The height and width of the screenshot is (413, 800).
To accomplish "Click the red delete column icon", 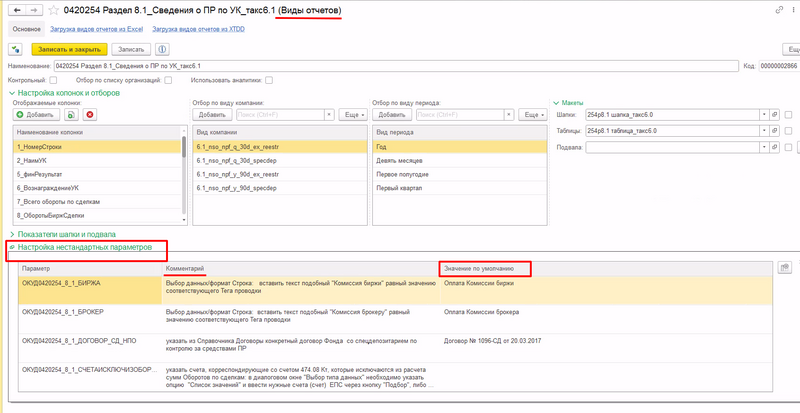I will (89, 115).
